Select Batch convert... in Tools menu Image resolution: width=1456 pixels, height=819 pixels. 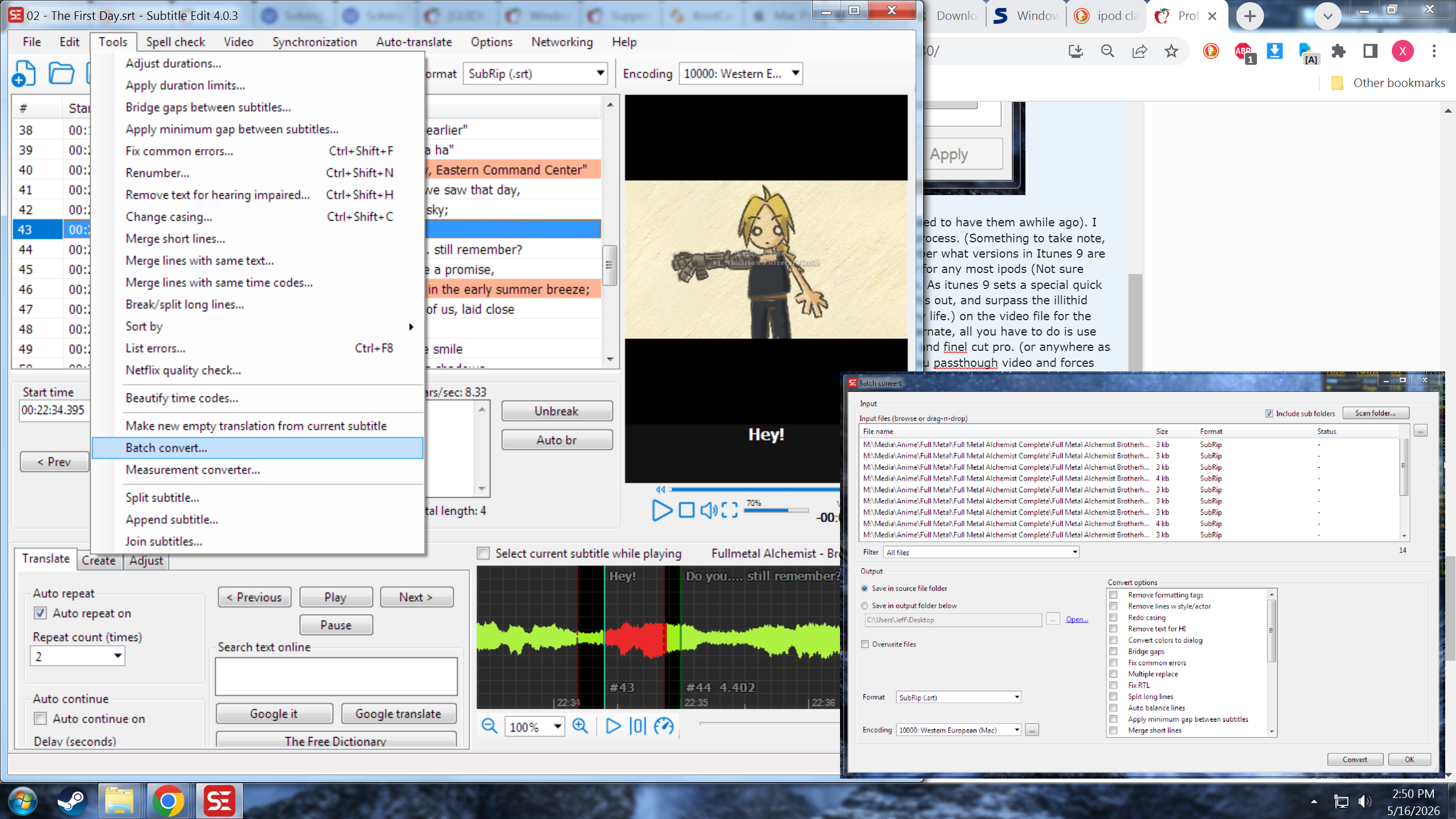258,448
